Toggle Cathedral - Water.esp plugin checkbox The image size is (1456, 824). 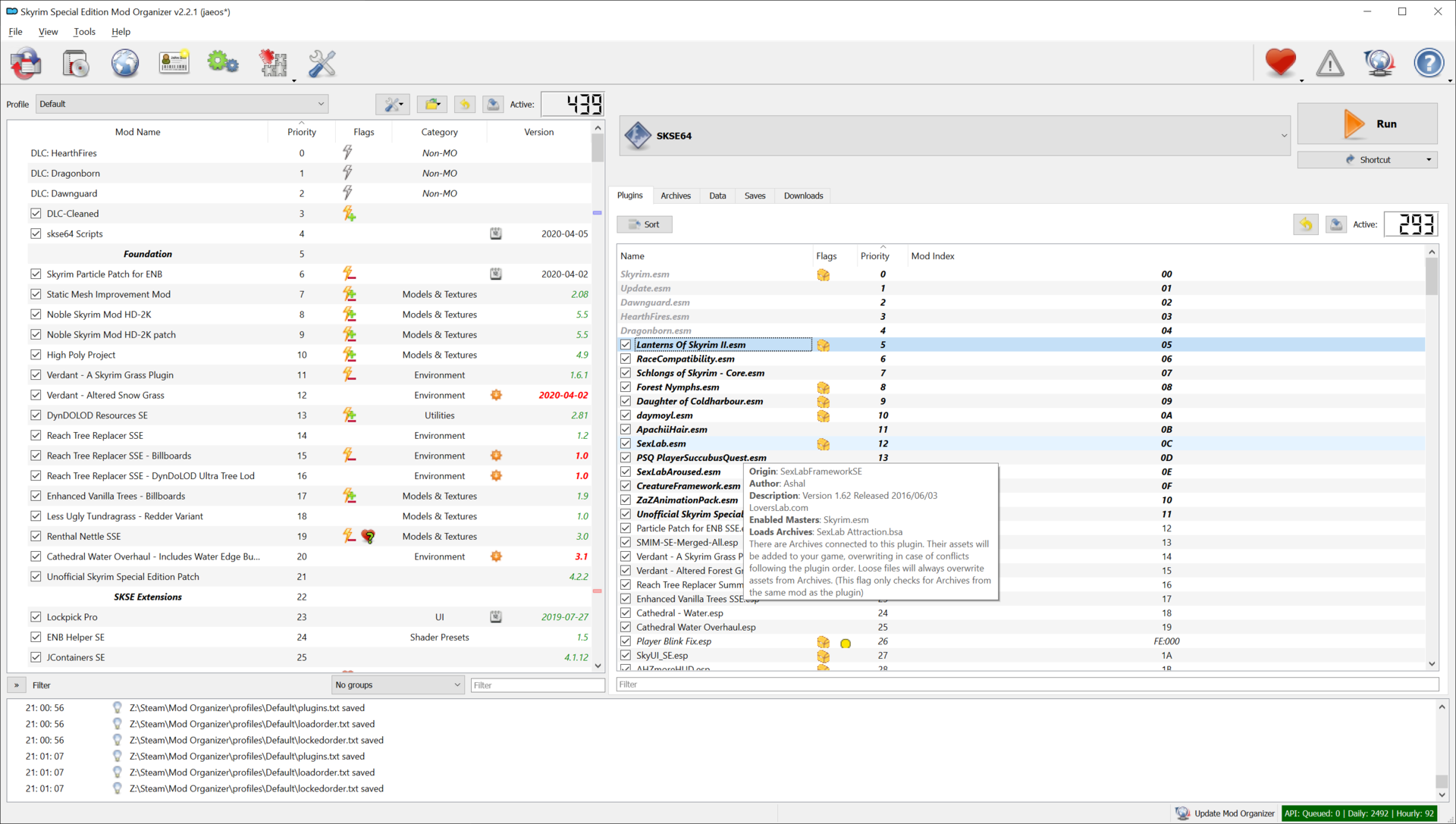coord(626,613)
